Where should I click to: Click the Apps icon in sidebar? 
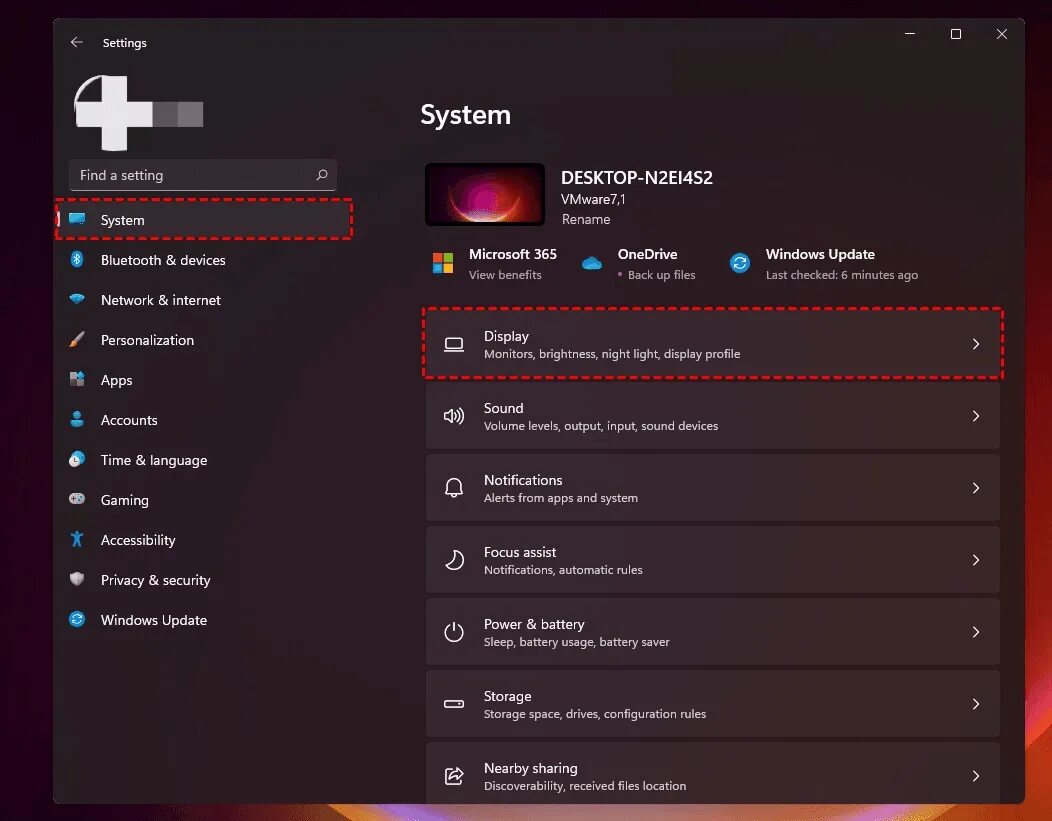click(x=77, y=379)
